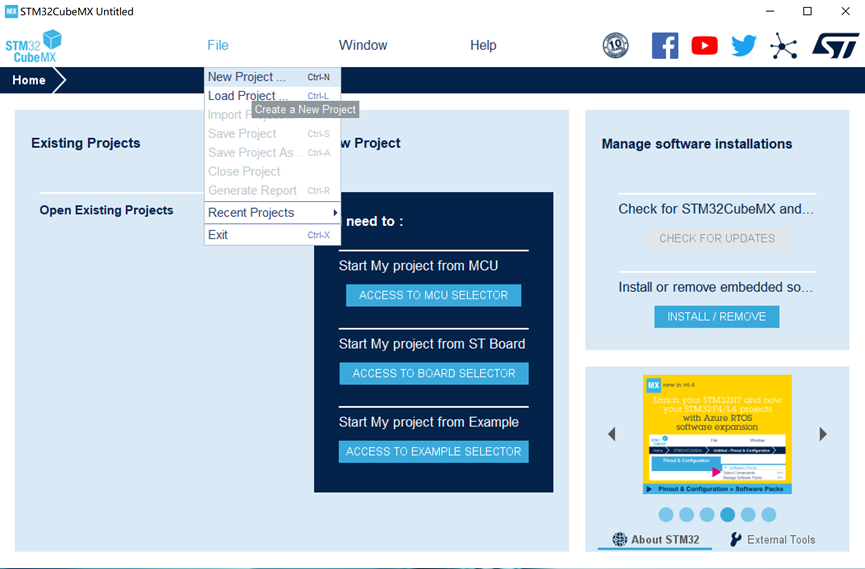Open the ST logo link

point(835,45)
